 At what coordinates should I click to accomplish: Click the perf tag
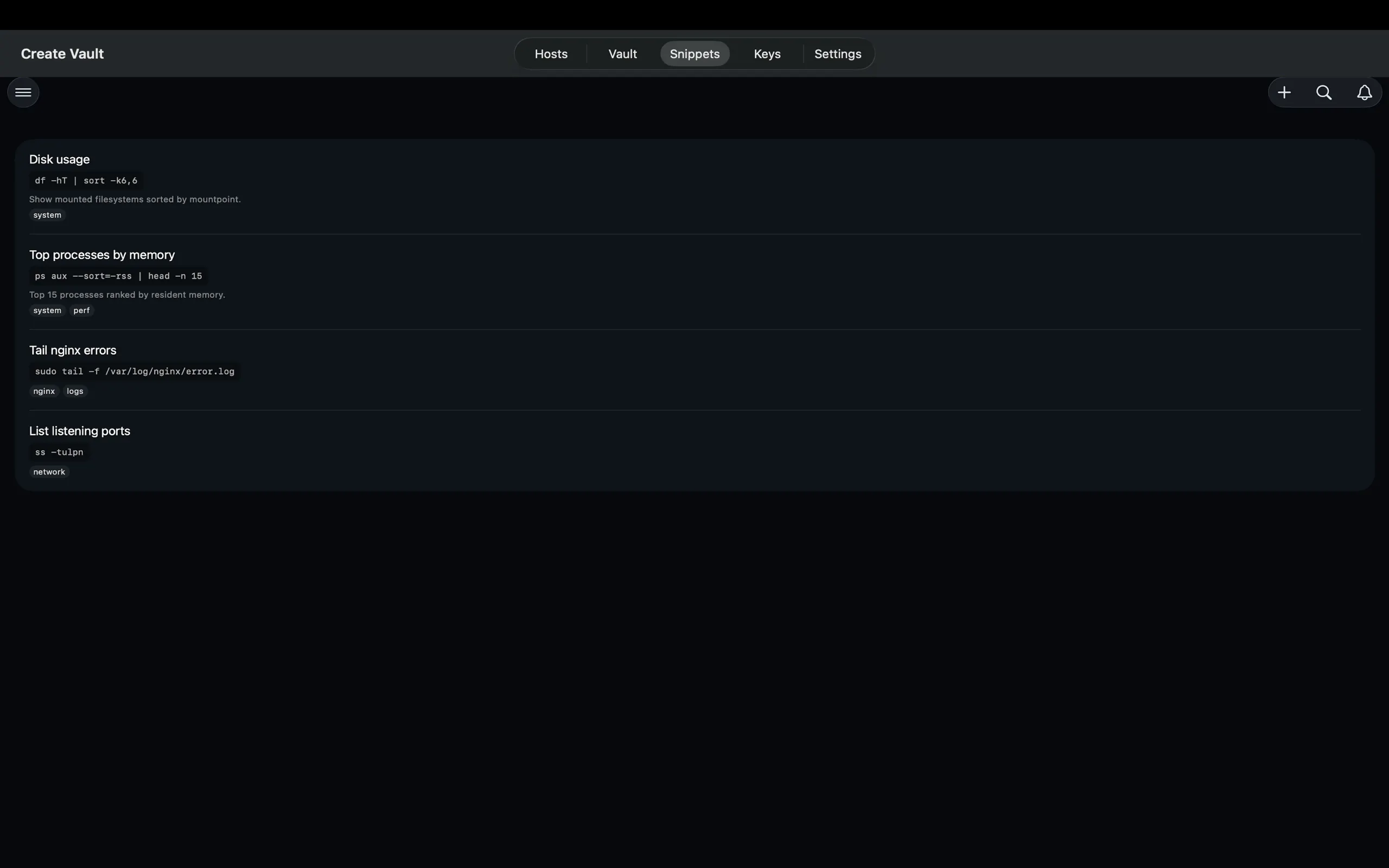point(81,310)
